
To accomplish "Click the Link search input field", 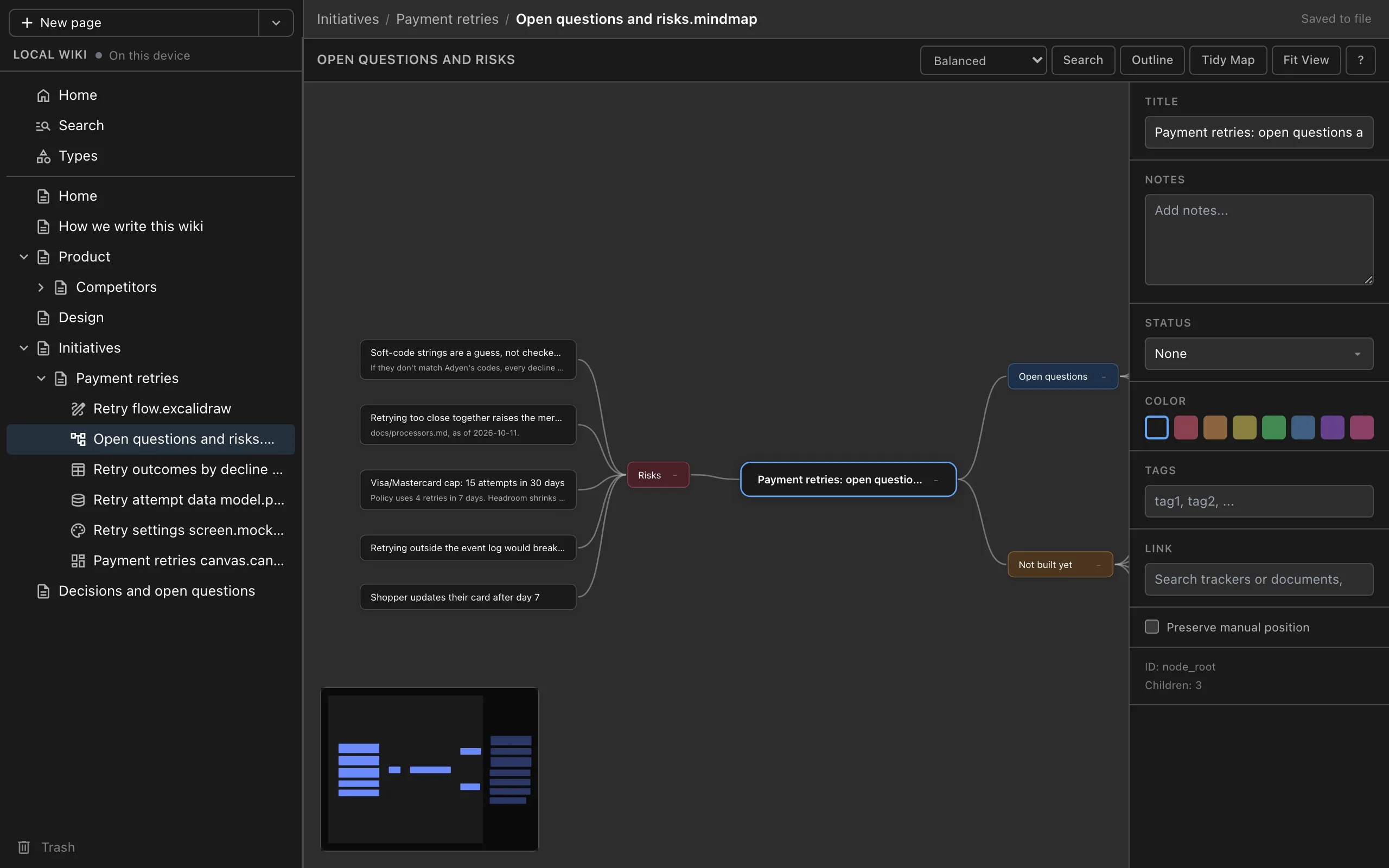I will point(1259,579).
